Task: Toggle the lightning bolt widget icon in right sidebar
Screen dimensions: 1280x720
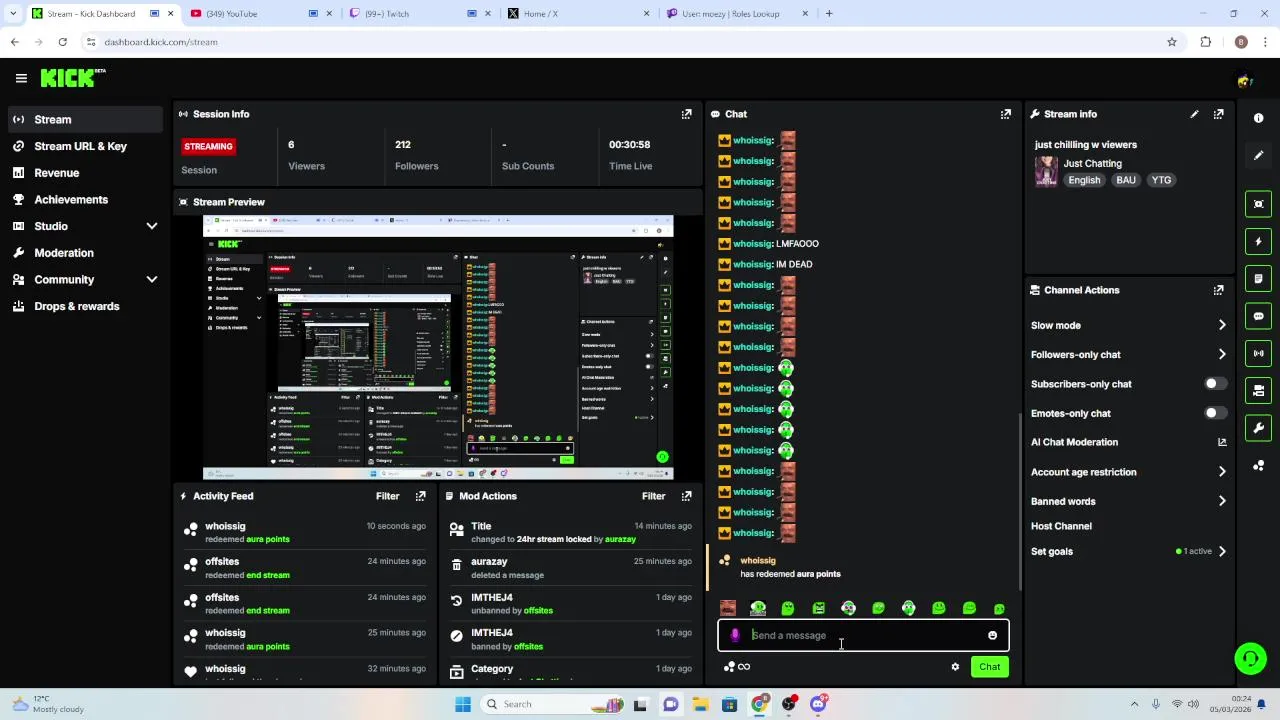Action: click(x=1258, y=241)
